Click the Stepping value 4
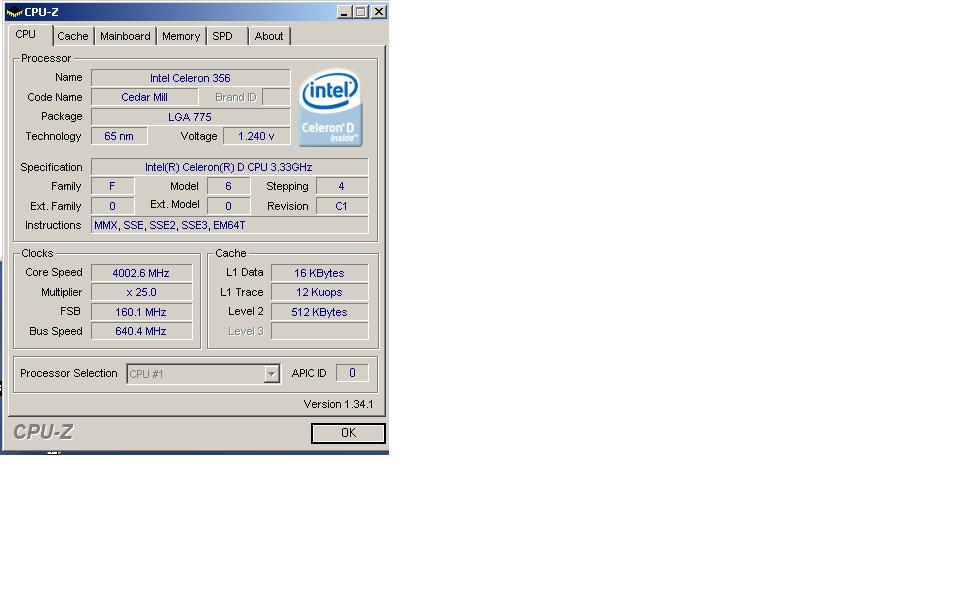Image resolution: width=960 pixels, height=600 pixels. point(342,186)
